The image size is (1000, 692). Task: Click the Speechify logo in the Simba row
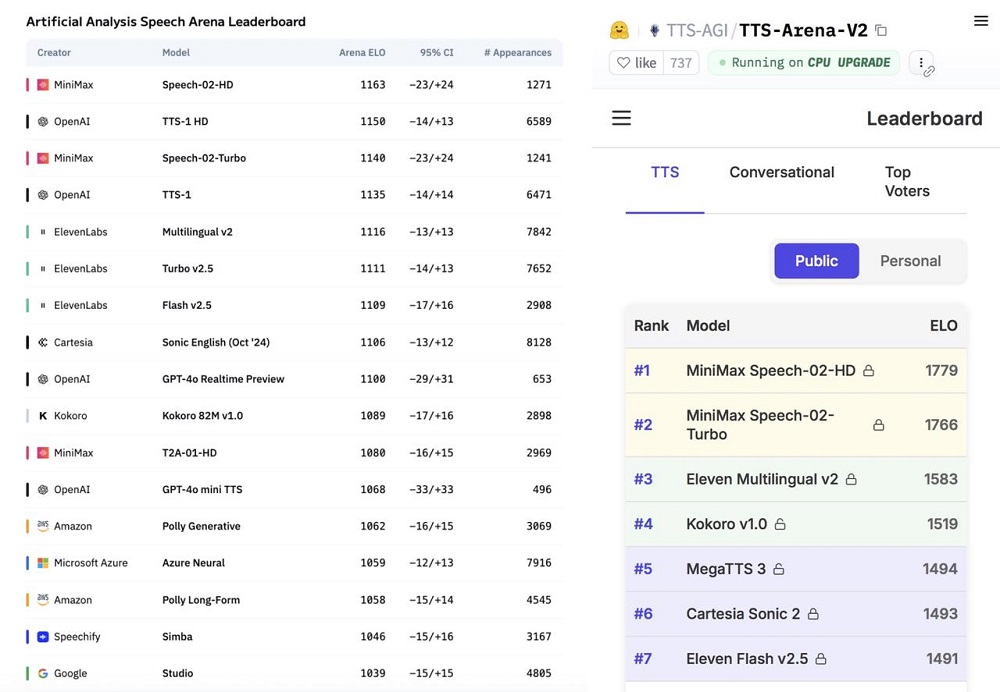pyautogui.click(x=42, y=637)
